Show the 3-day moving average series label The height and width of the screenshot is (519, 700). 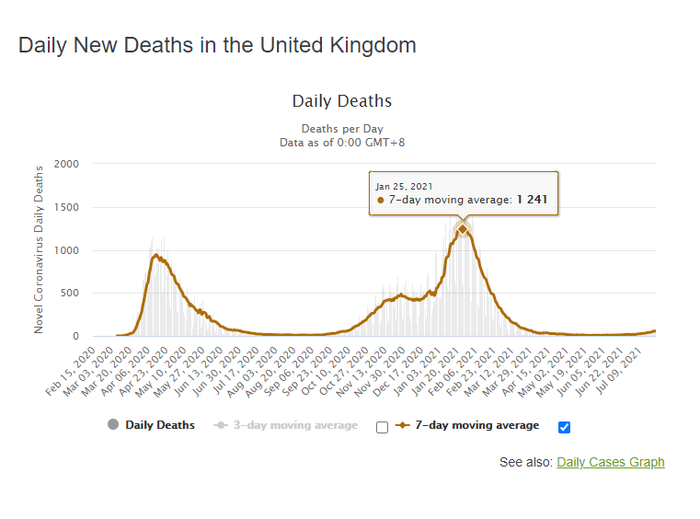pos(295,426)
